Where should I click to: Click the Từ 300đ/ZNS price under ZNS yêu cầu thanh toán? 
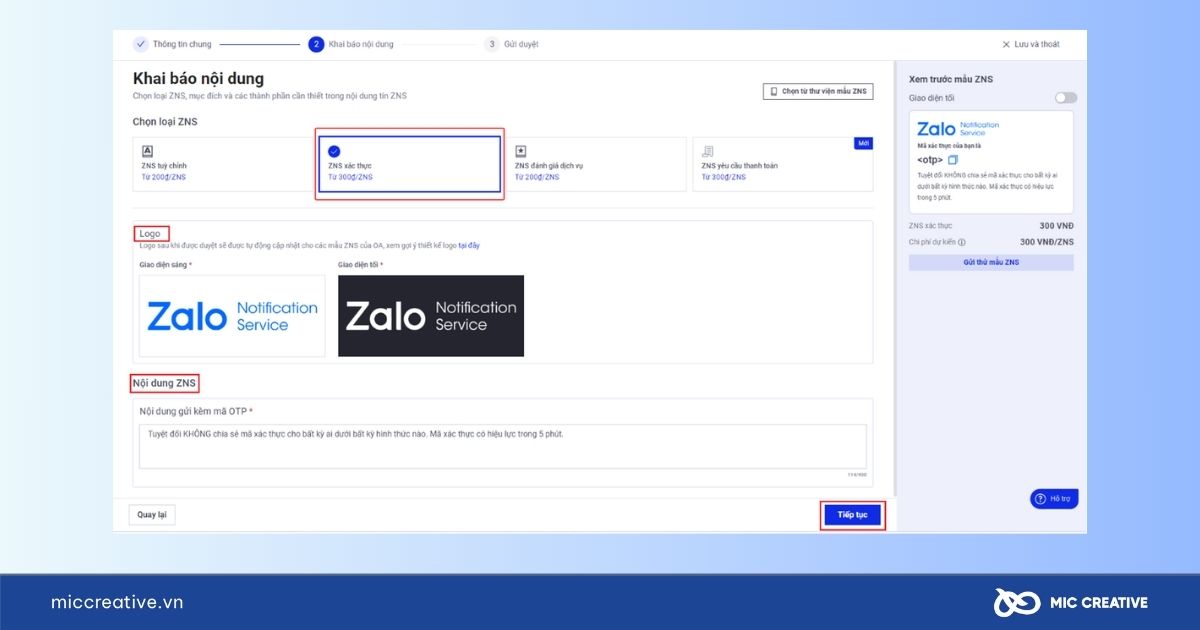[724, 177]
